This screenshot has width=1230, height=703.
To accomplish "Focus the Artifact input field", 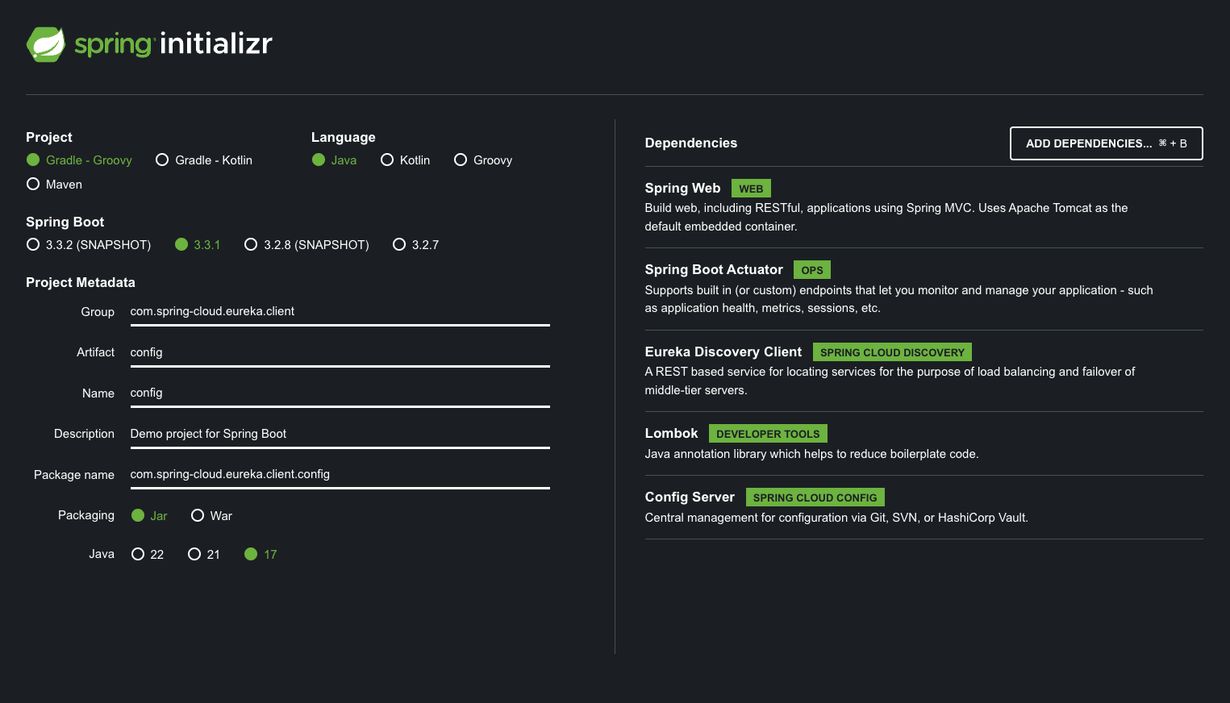I will click(340, 352).
